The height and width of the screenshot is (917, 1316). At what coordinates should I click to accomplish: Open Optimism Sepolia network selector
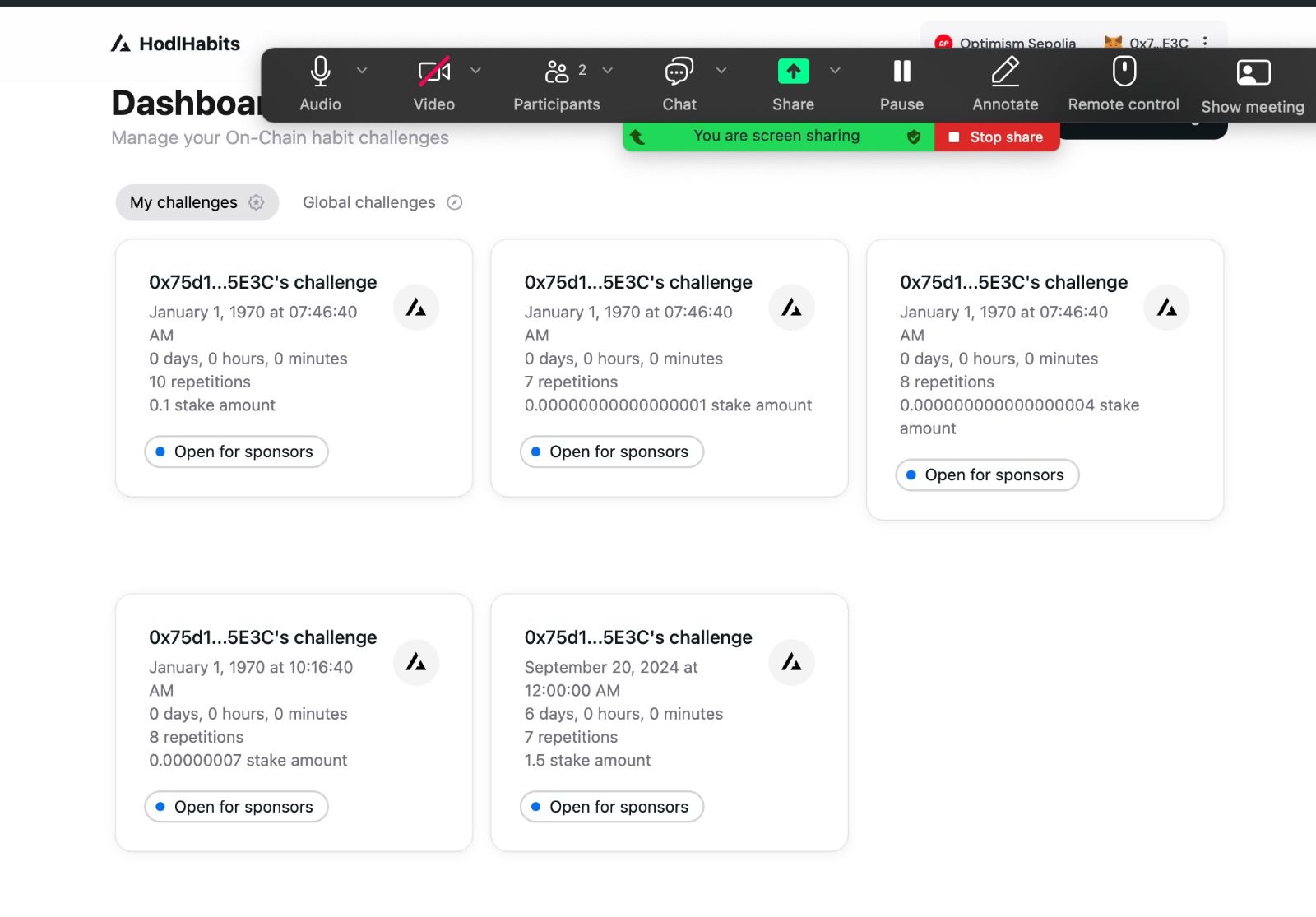pos(1005,43)
